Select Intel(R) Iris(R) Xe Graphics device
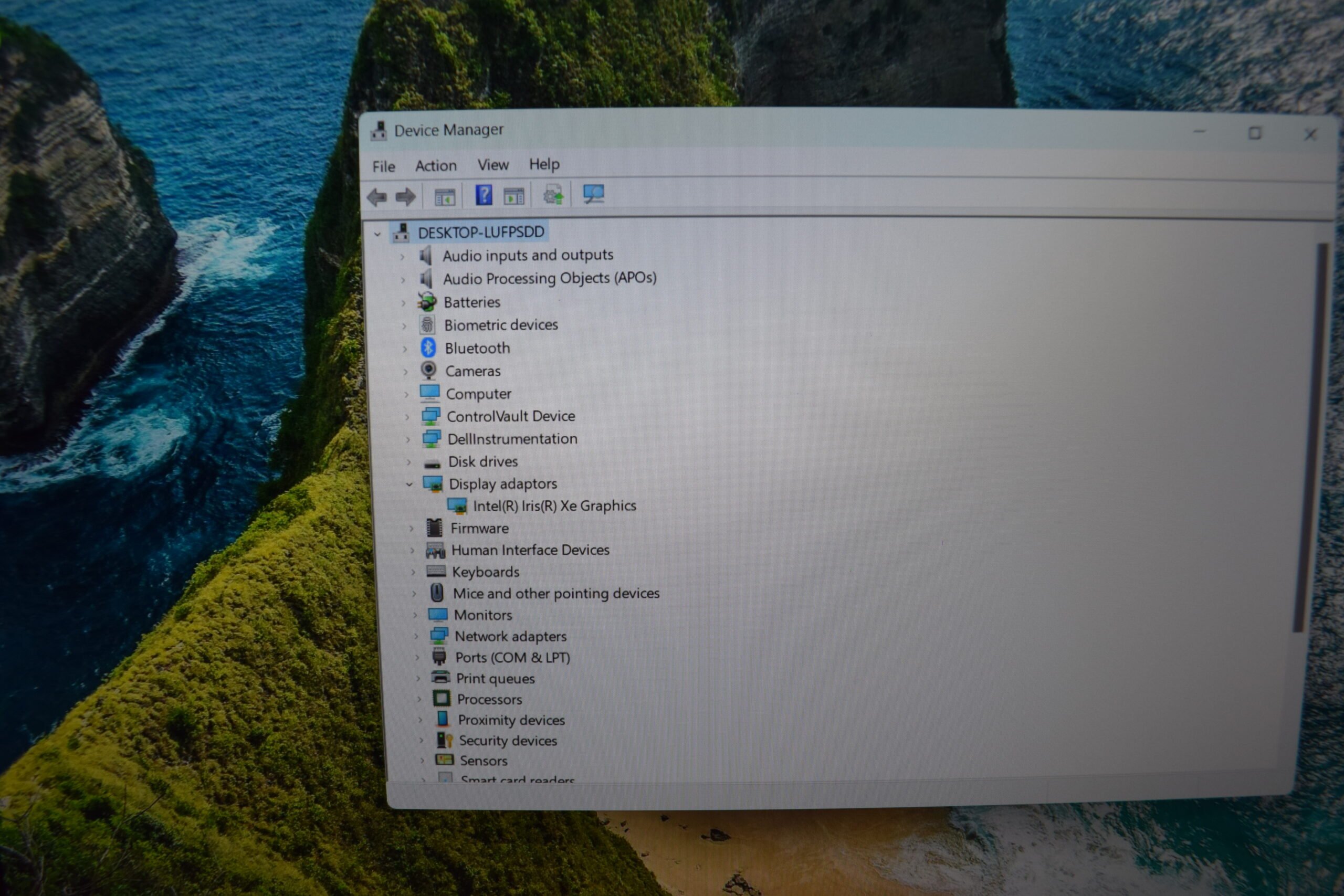This screenshot has height=896, width=1344. click(x=554, y=505)
